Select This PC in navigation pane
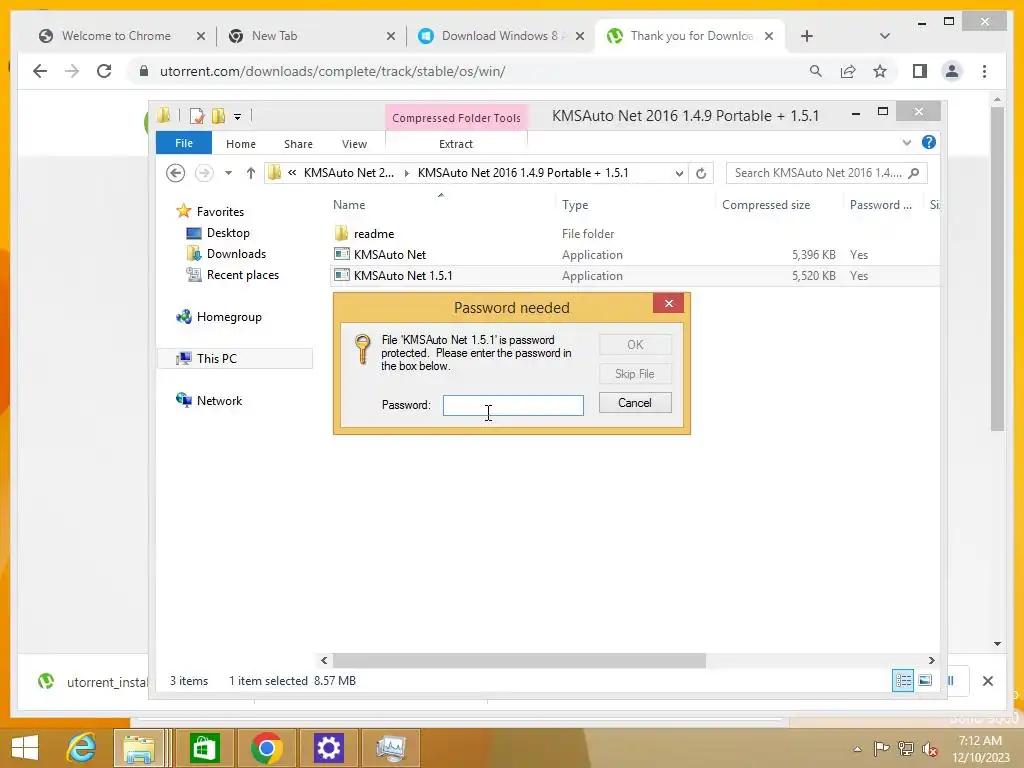The image size is (1024, 768). [x=216, y=359]
